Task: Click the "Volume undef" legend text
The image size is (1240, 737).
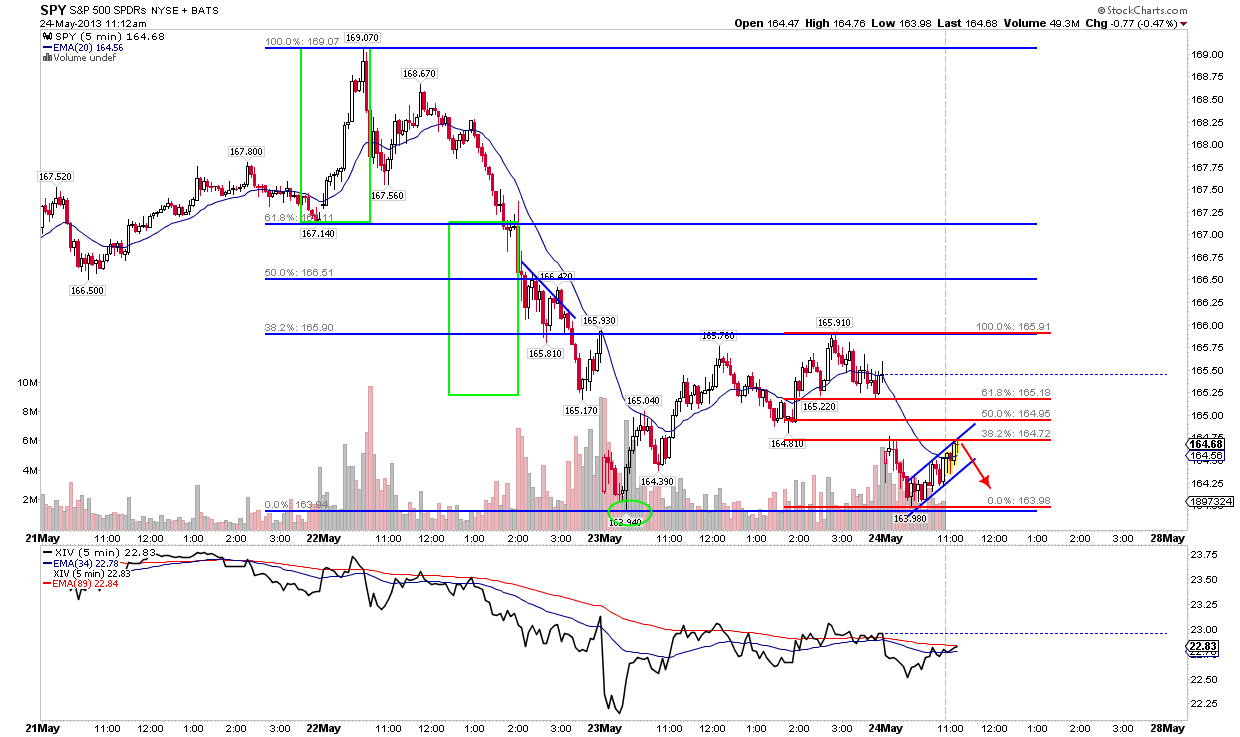Action: (85, 58)
